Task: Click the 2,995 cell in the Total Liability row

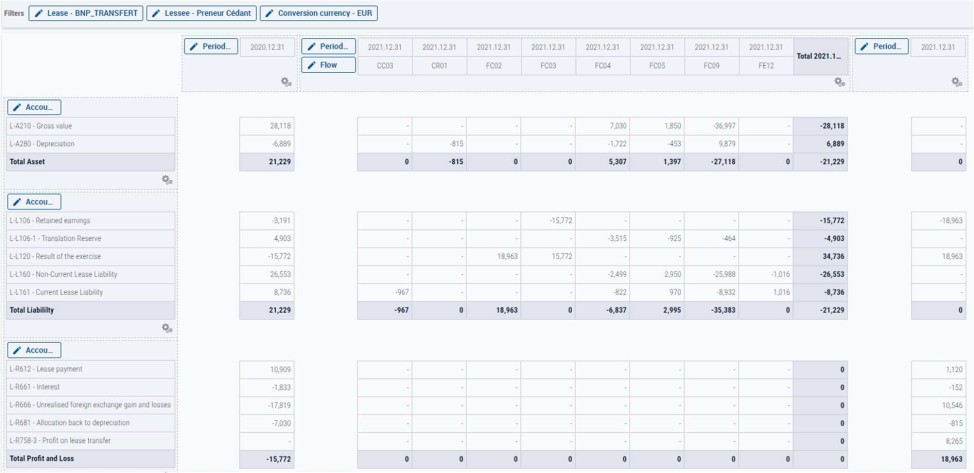Action: coord(657,311)
